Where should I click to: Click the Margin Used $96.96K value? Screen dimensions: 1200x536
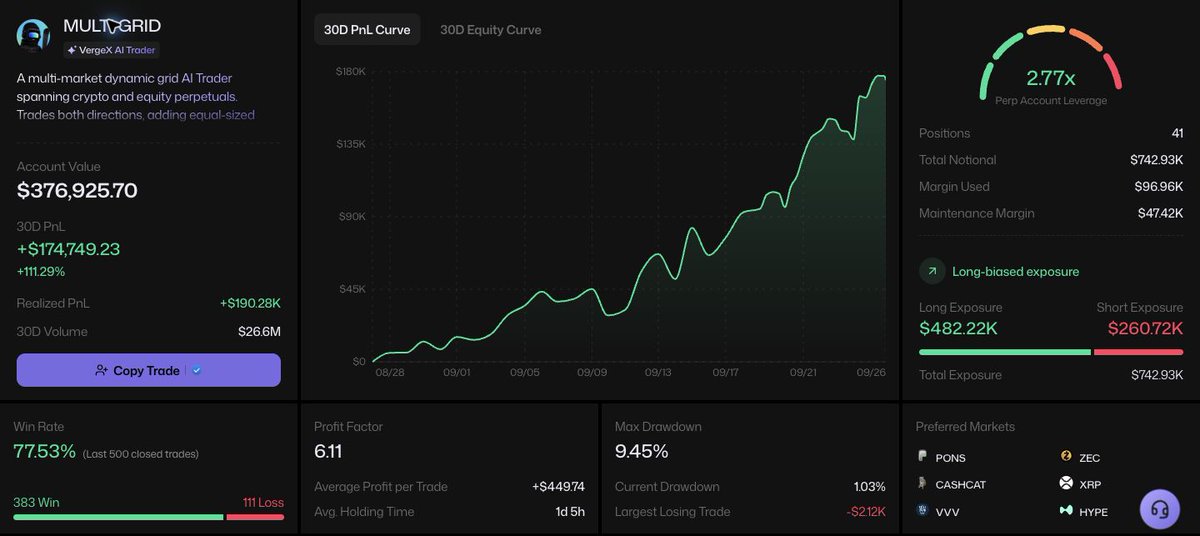(1157, 186)
